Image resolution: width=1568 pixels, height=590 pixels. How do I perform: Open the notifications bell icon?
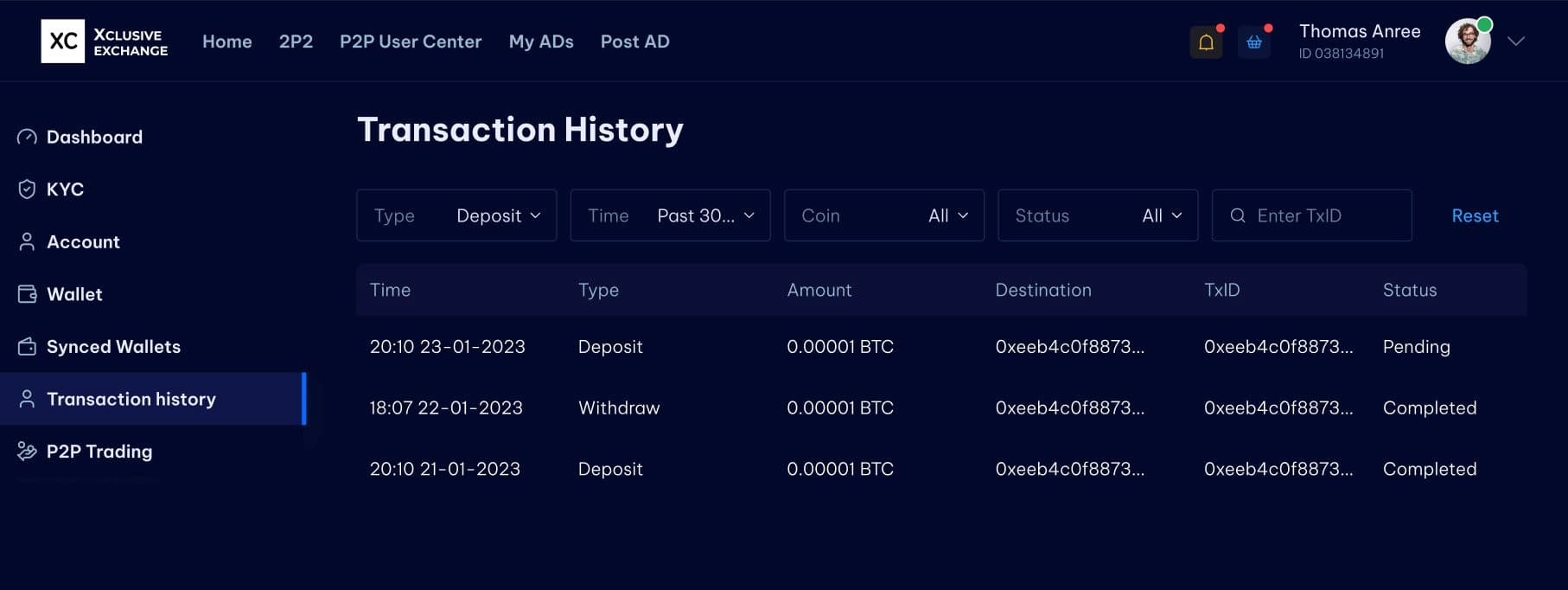click(1206, 42)
